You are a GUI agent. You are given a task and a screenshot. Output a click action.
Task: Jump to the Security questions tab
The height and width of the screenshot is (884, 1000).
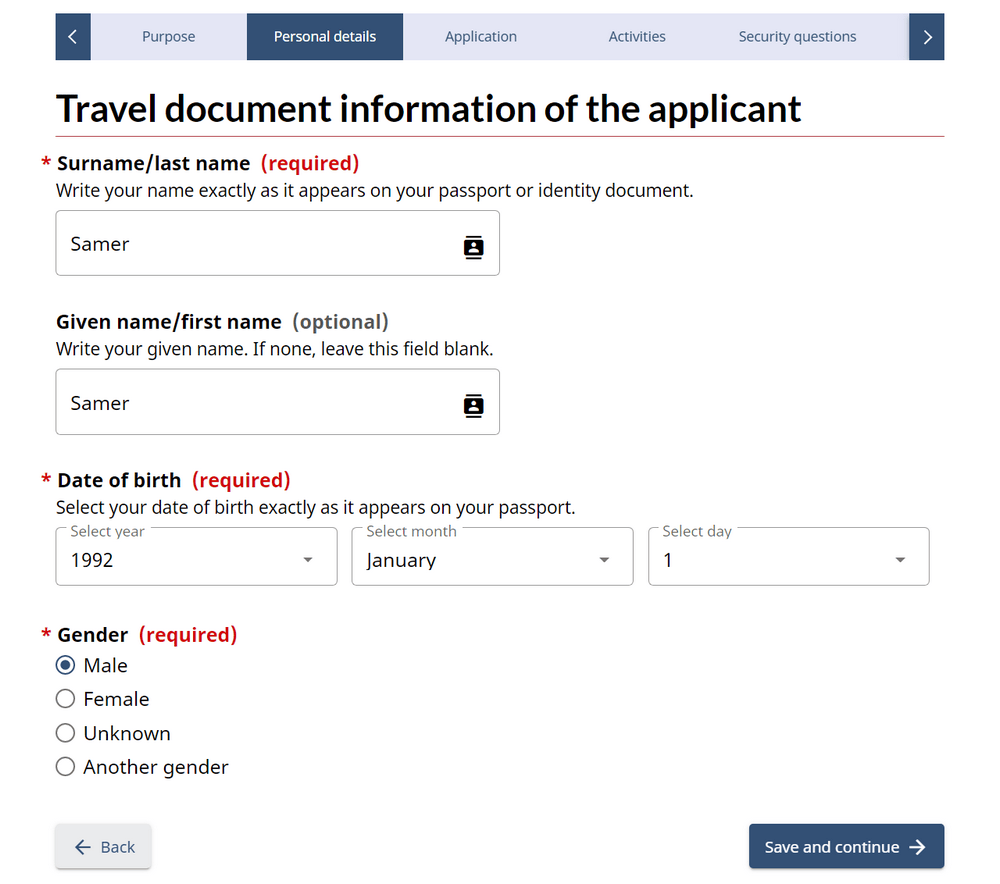tap(797, 37)
